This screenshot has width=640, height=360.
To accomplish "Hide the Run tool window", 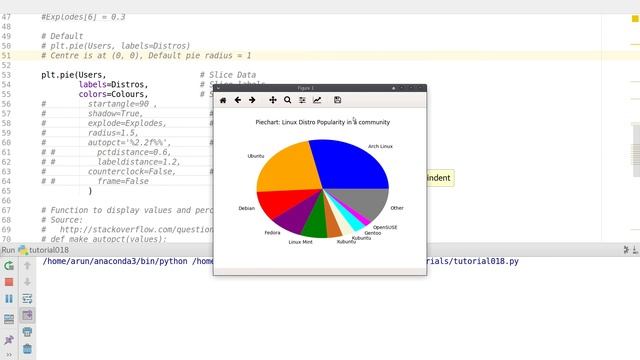I will [x=636, y=250].
